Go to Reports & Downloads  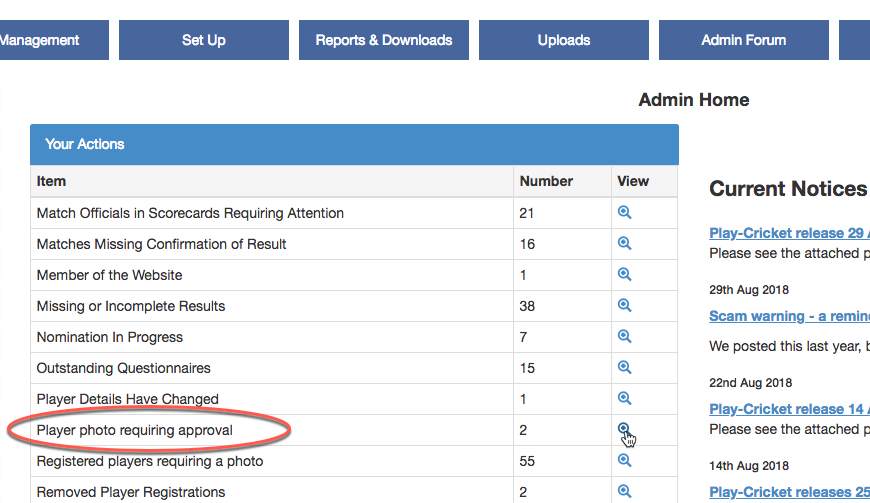(384, 40)
